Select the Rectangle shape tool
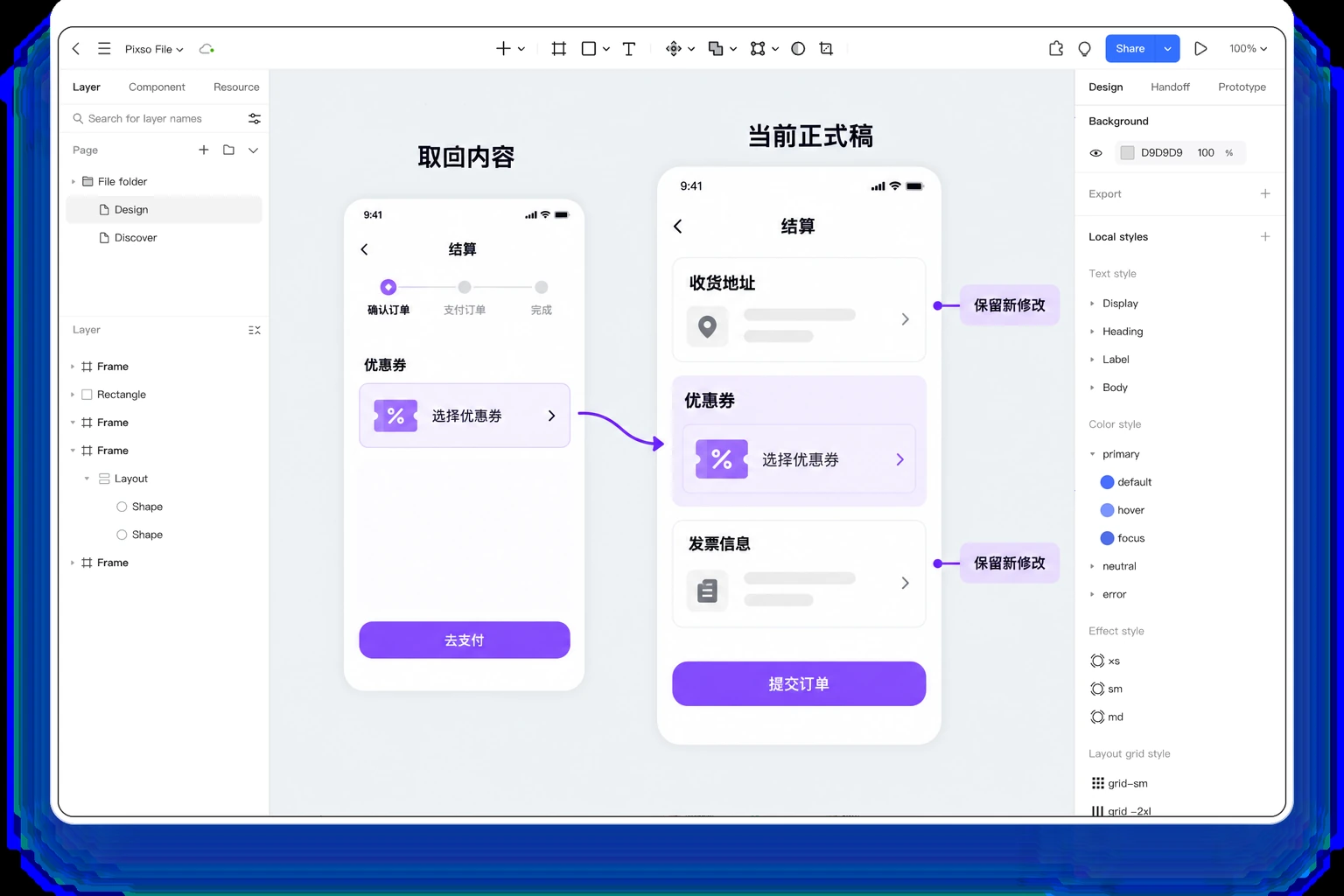Screen dimensions: 1344x896 pyautogui.click(x=589, y=49)
